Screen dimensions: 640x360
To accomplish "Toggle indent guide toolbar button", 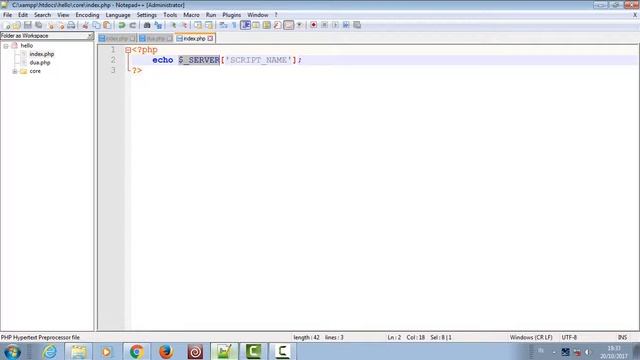I will (245, 25).
